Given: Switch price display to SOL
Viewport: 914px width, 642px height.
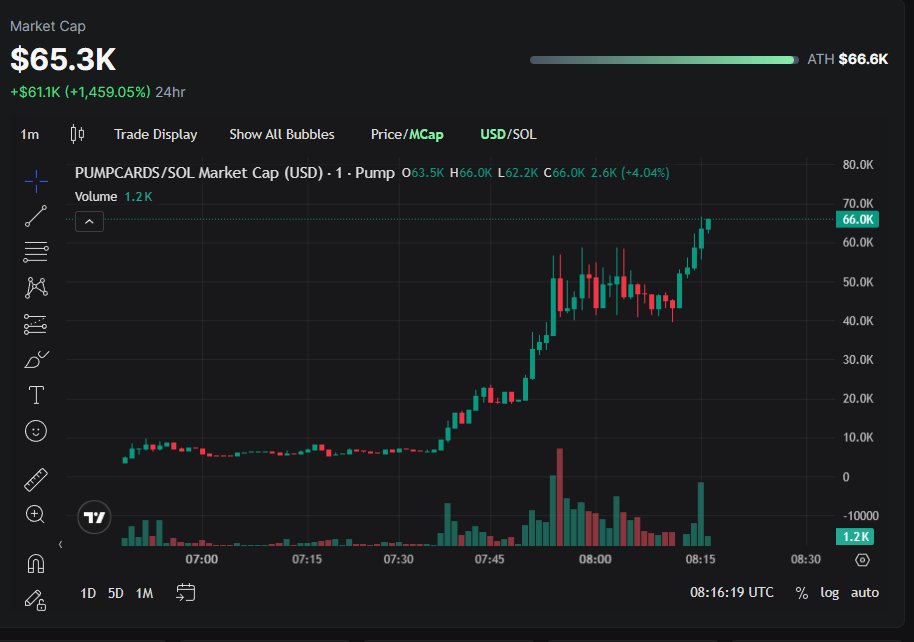Looking at the screenshot, I should pos(524,133).
